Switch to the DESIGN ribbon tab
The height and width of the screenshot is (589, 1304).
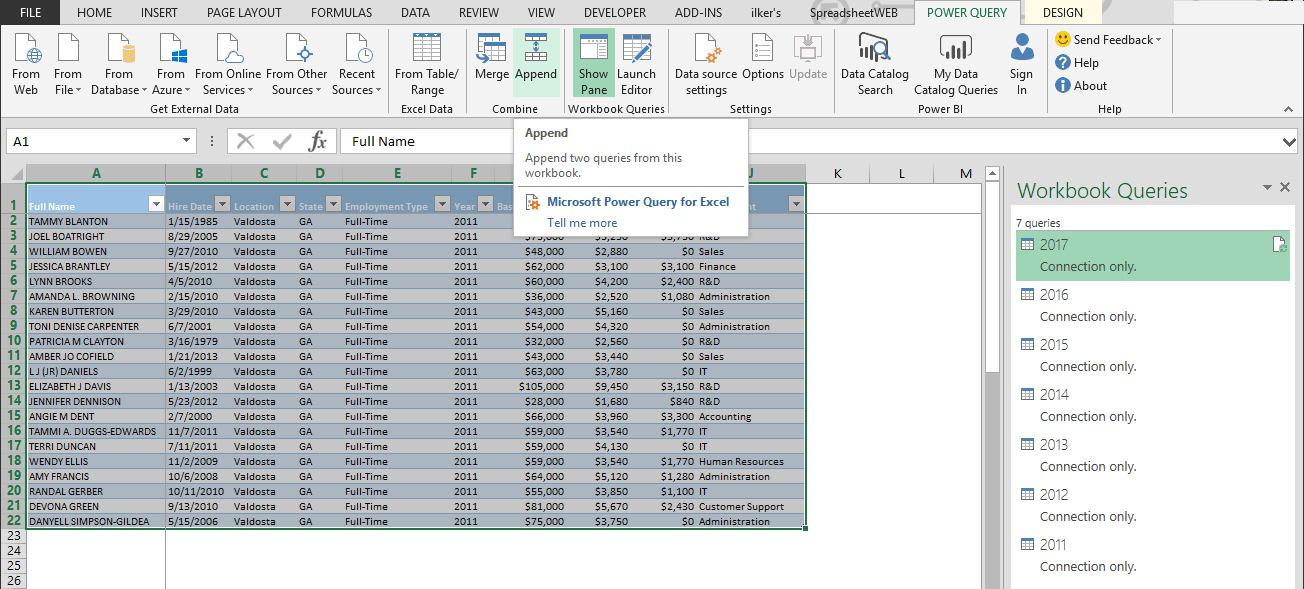click(x=1061, y=12)
